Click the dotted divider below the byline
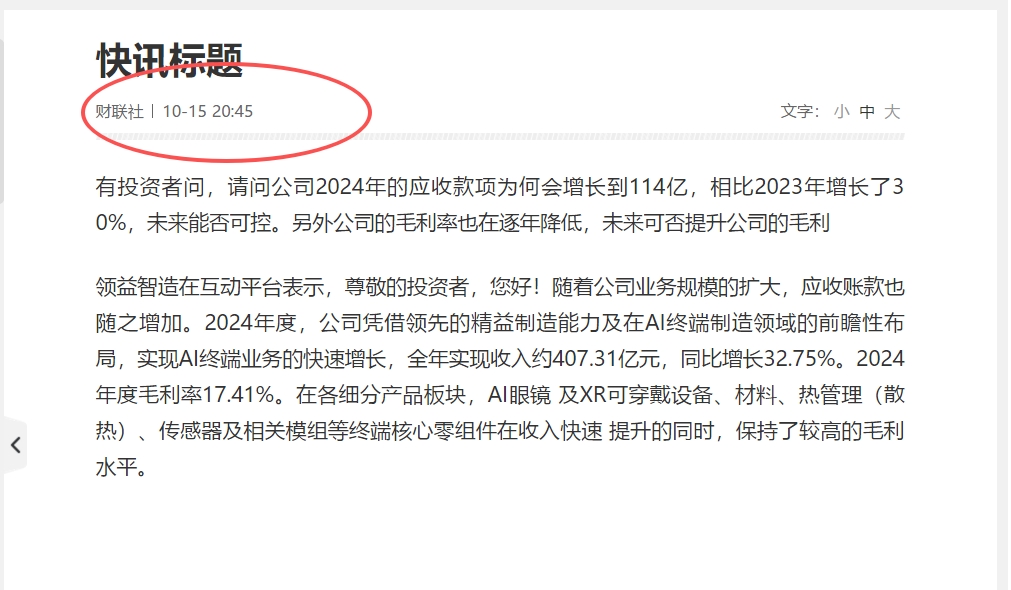1011x590 pixels. [x=500, y=137]
